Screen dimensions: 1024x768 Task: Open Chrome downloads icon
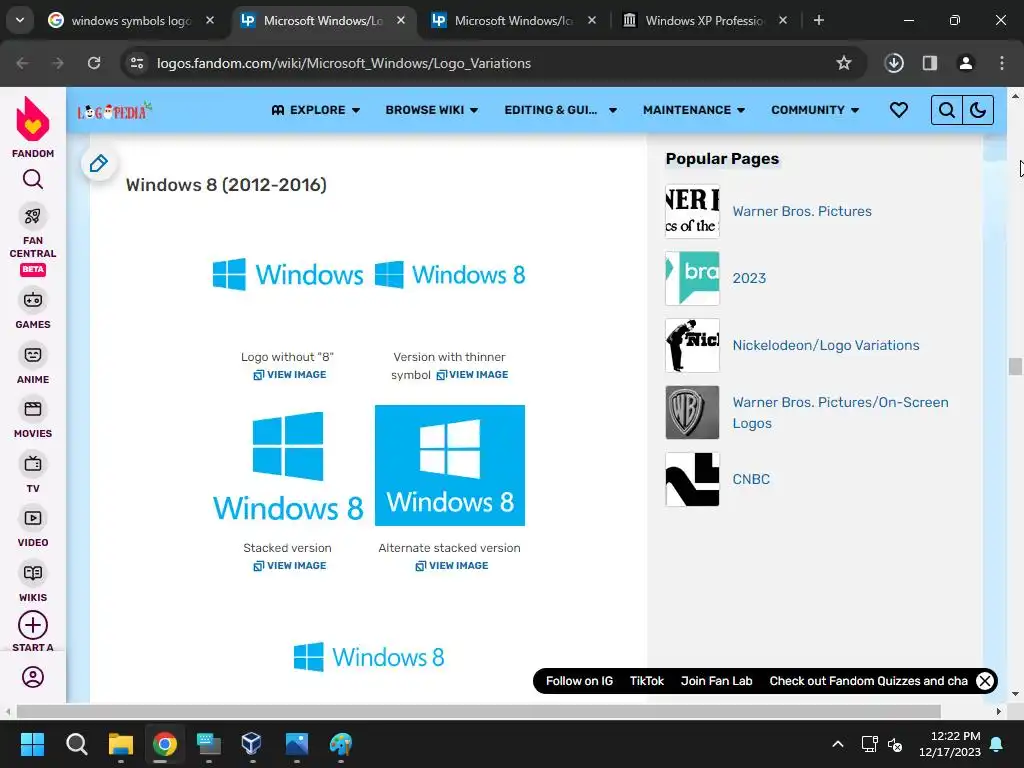(894, 63)
